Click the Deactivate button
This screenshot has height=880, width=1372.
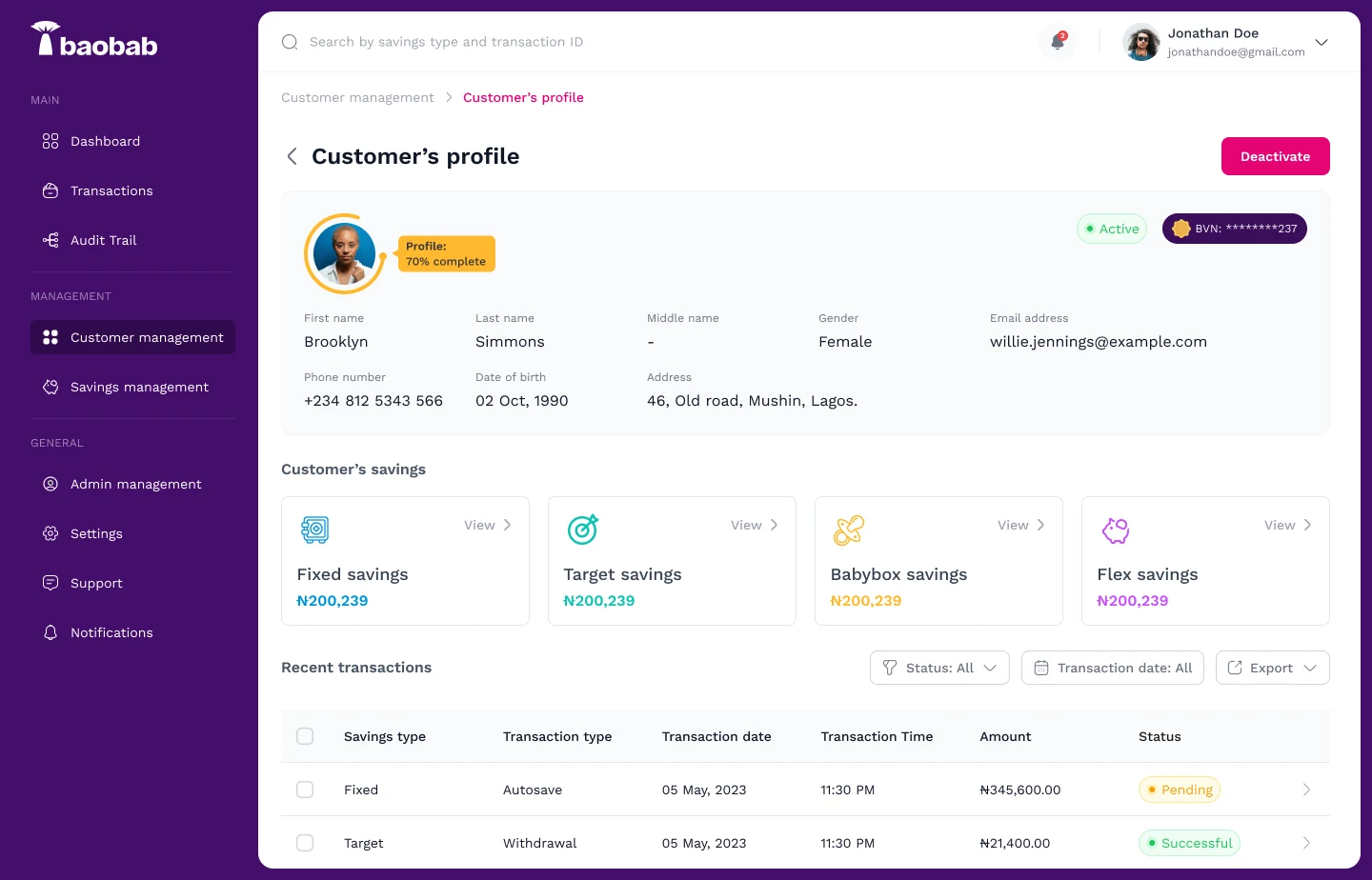pyautogui.click(x=1275, y=156)
